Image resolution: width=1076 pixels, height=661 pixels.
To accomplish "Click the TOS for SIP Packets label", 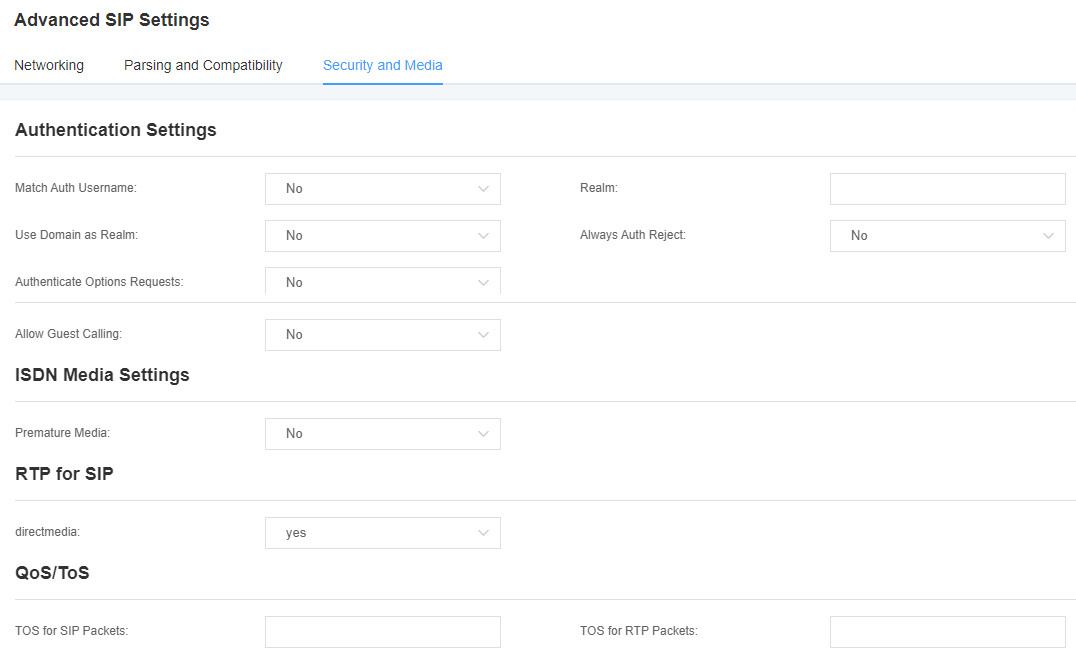I will 72,631.
